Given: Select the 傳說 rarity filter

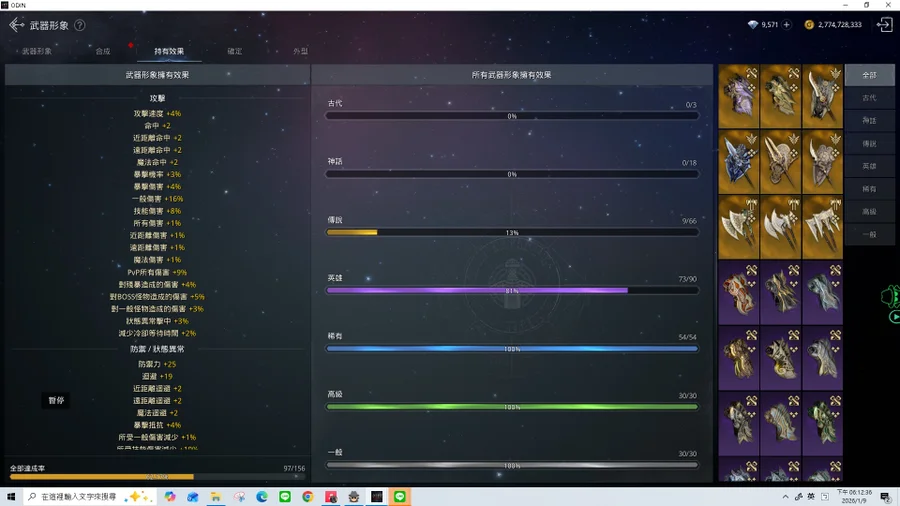Looking at the screenshot, I should 868,144.
